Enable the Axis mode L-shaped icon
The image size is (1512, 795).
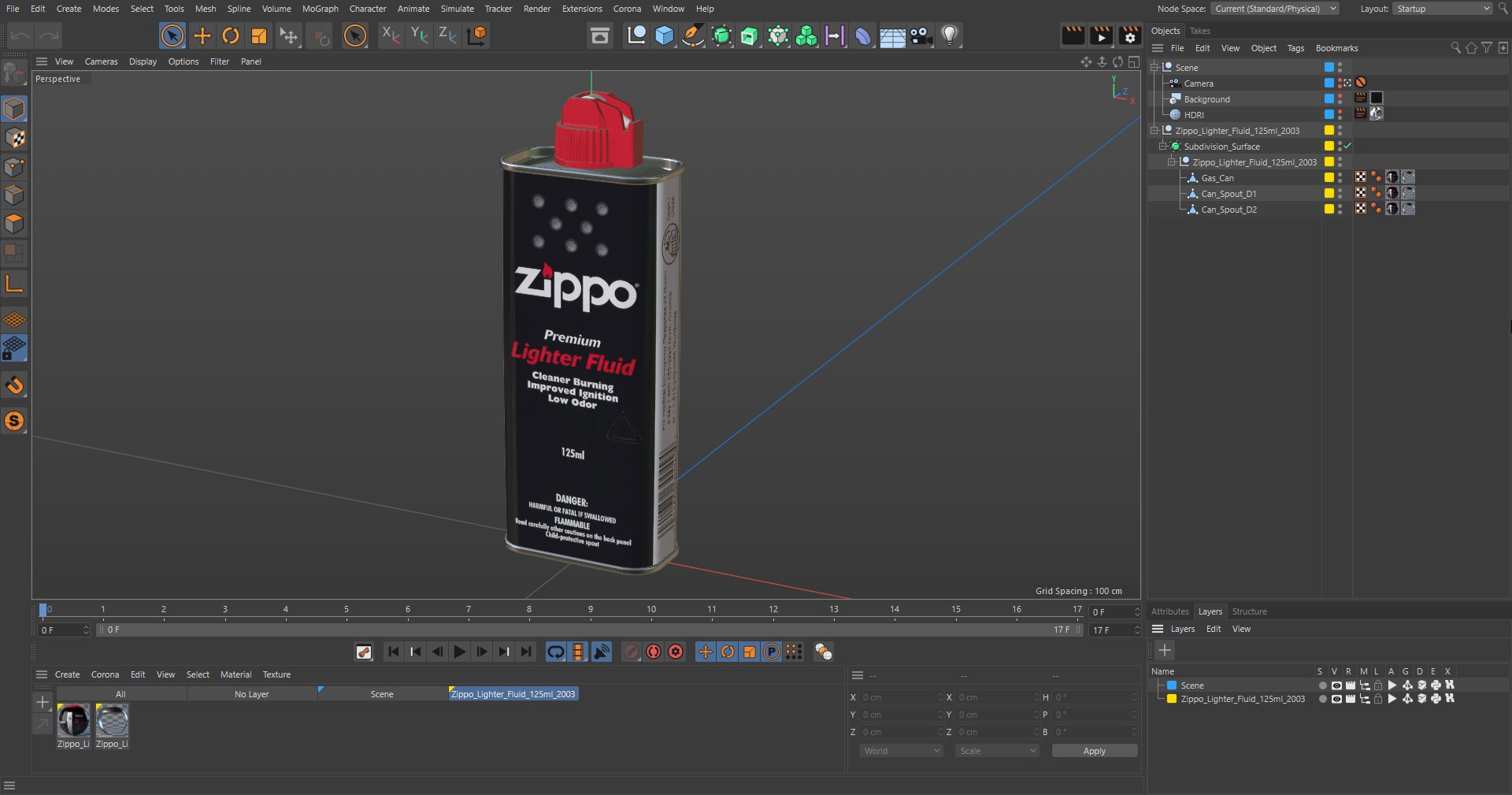[14, 284]
